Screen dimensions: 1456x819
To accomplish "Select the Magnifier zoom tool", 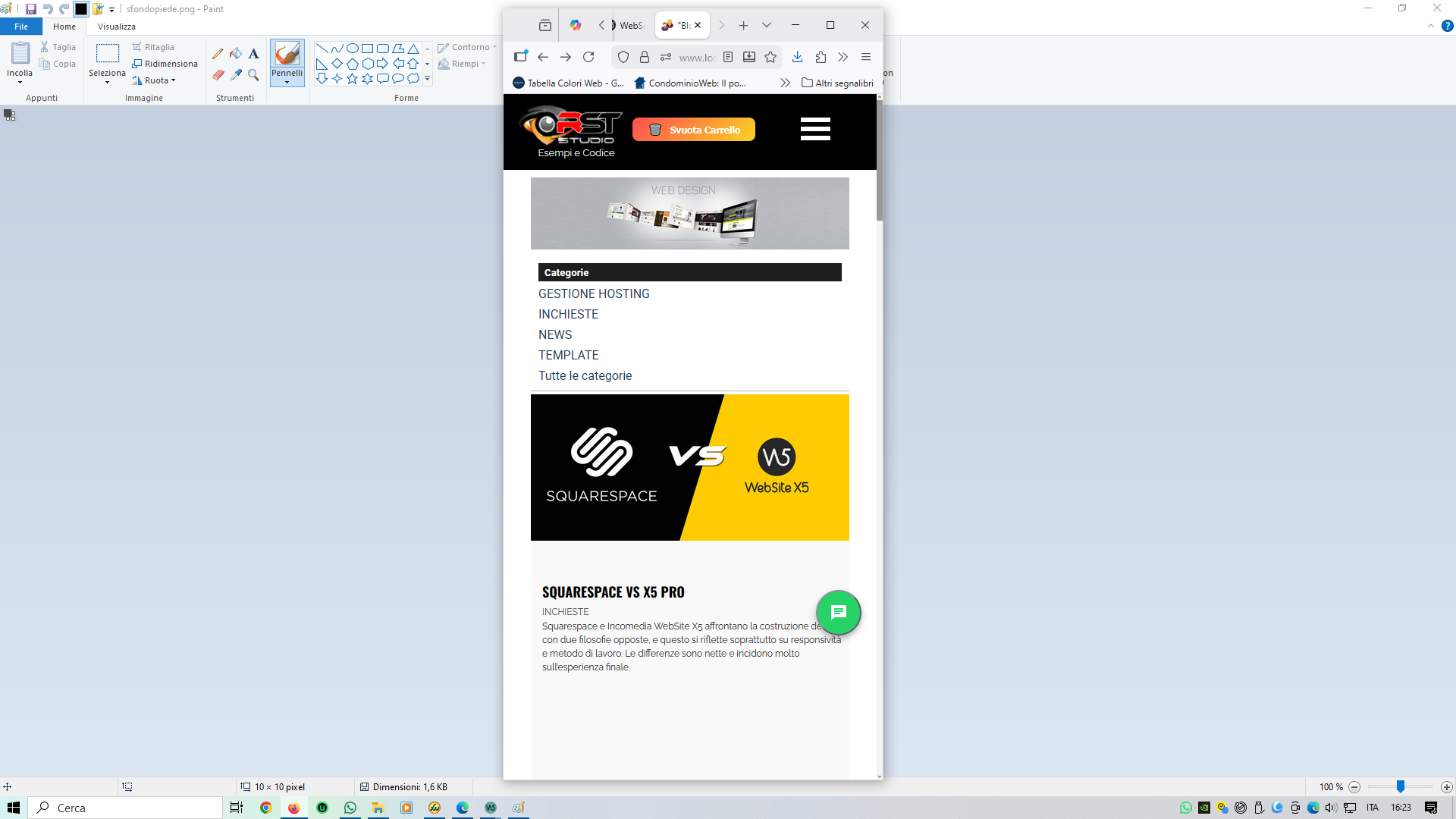I will [253, 75].
